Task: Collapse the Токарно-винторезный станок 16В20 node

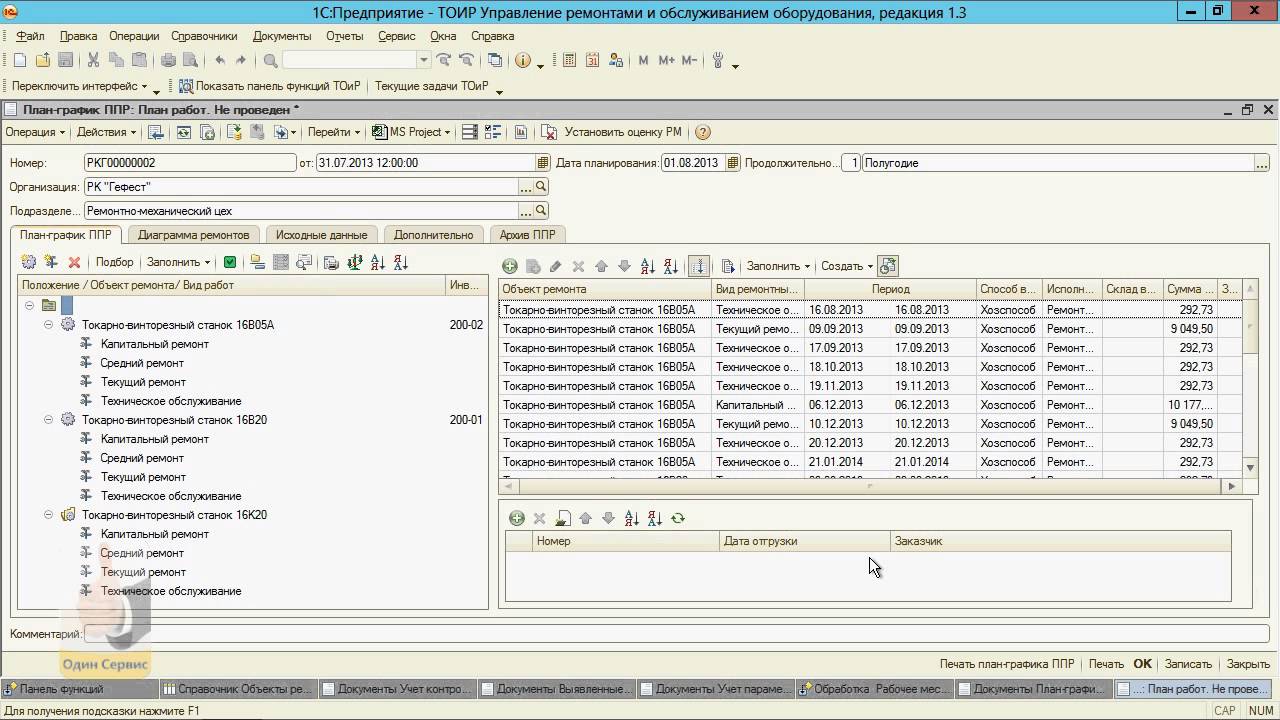Action: (x=48, y=420)
